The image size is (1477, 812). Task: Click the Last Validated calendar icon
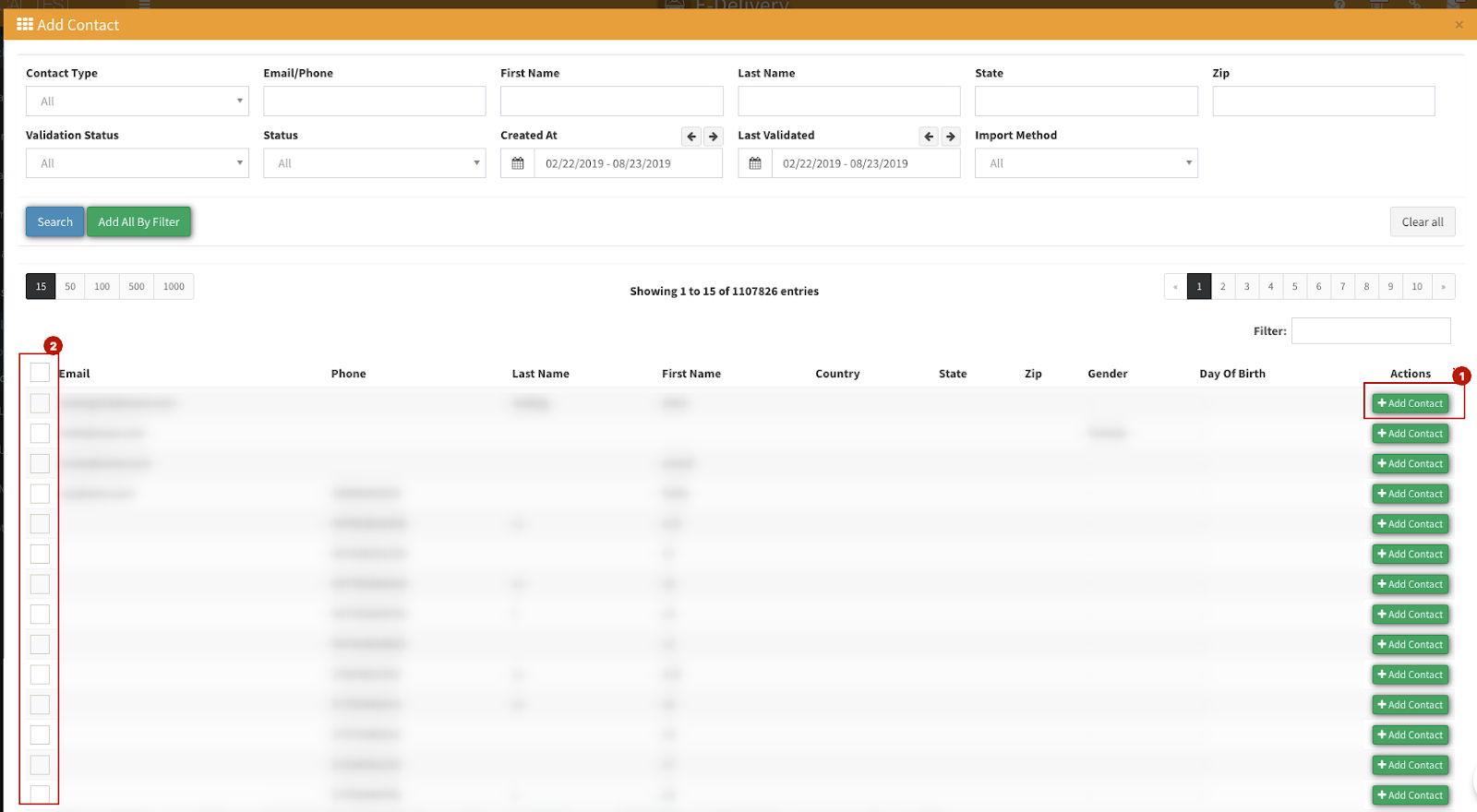(755, 163)
